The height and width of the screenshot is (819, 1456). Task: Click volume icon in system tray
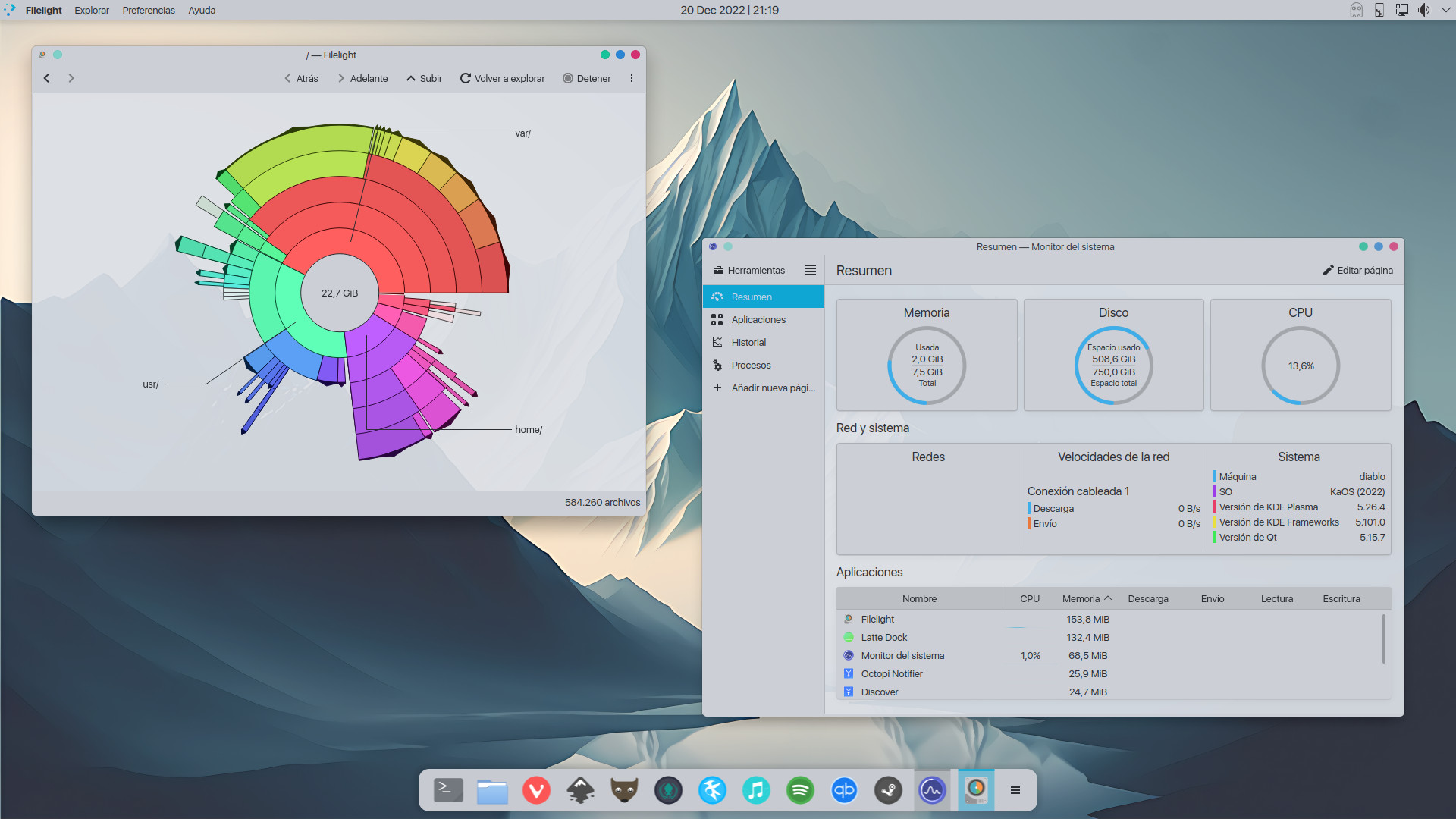[x=1423, y=10]
